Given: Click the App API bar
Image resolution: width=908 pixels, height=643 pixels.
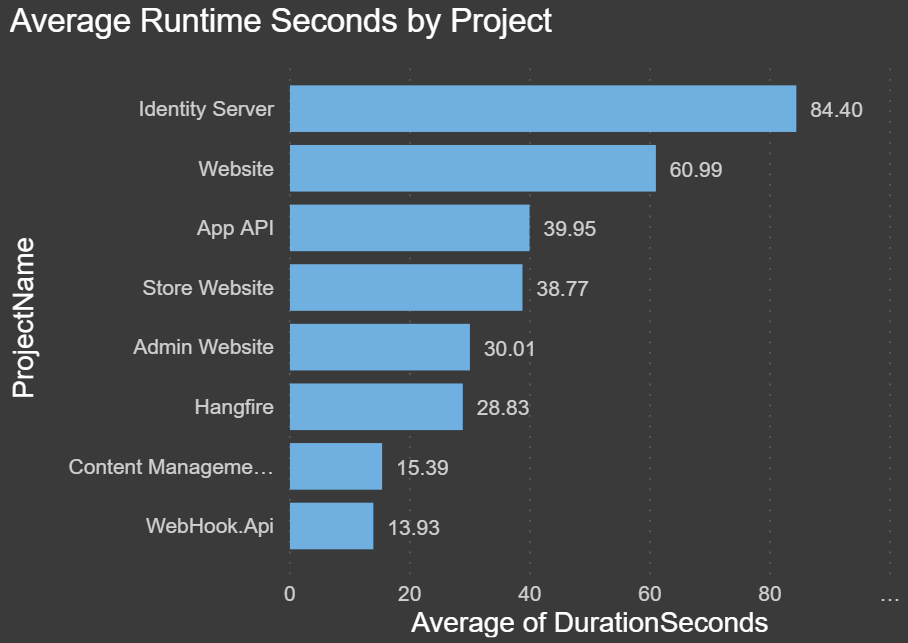Looking at the screenshot, I should 409,228.
